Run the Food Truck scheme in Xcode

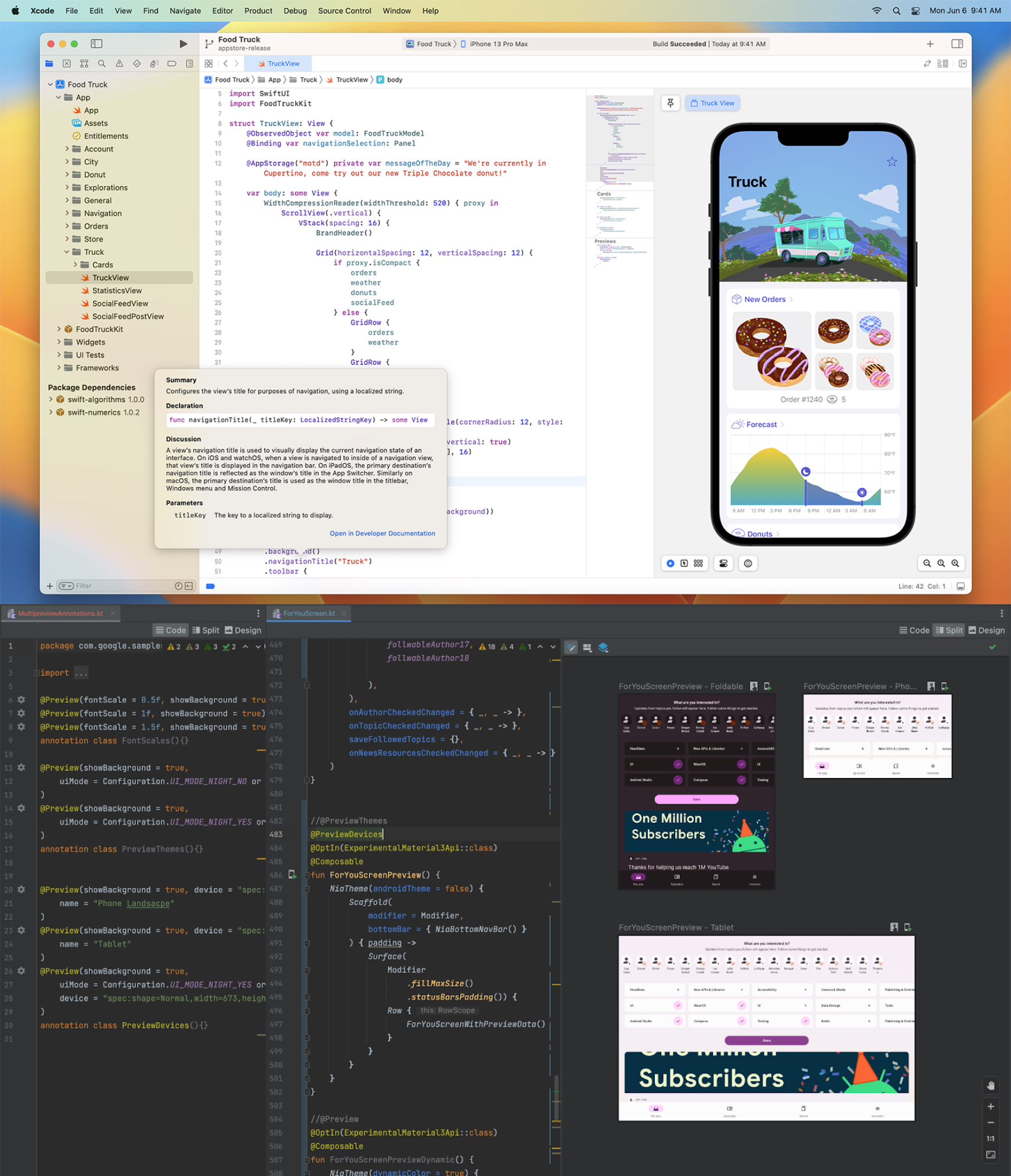point(183,44)
